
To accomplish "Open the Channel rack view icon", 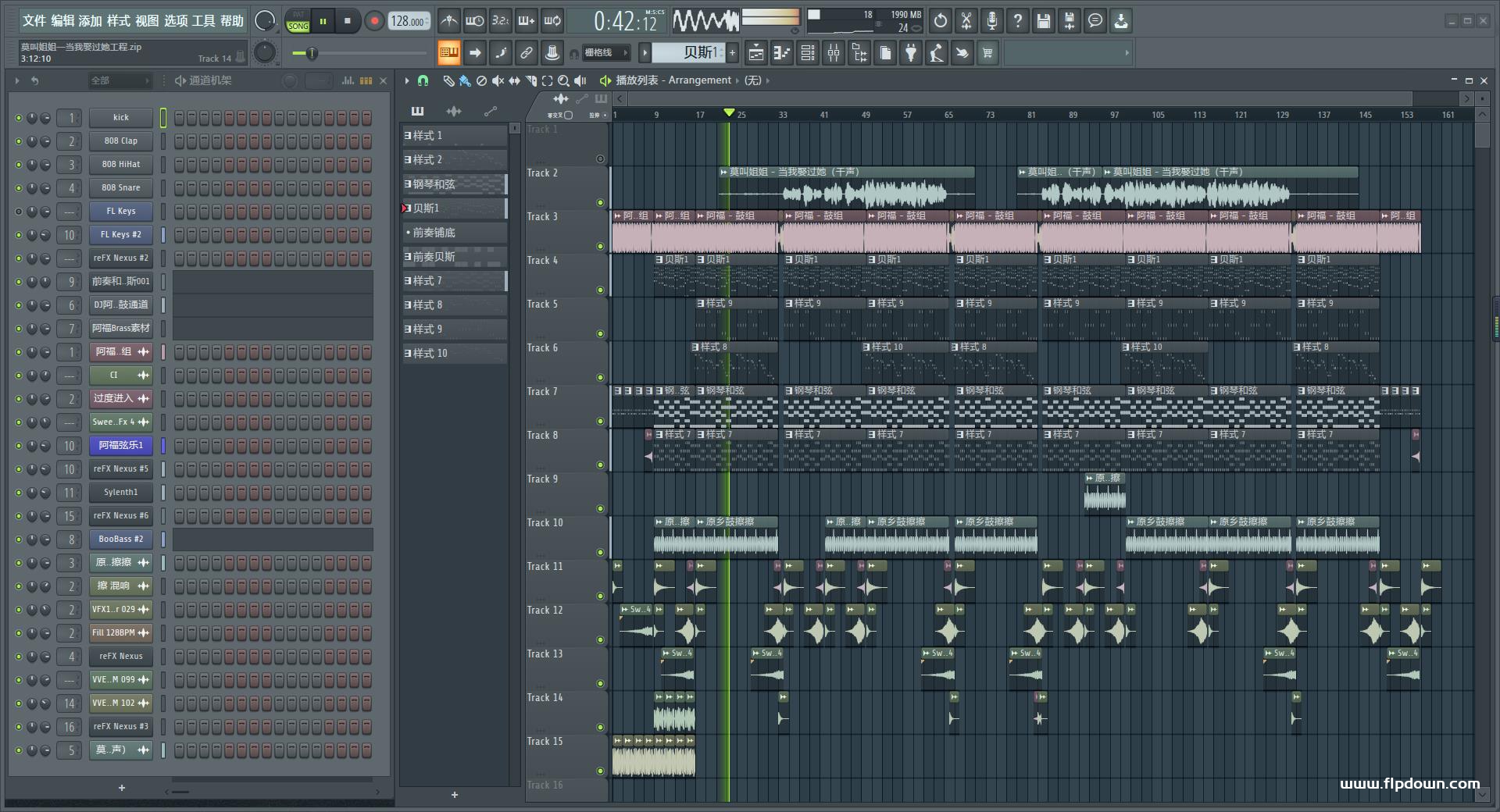I will (808, 53).
